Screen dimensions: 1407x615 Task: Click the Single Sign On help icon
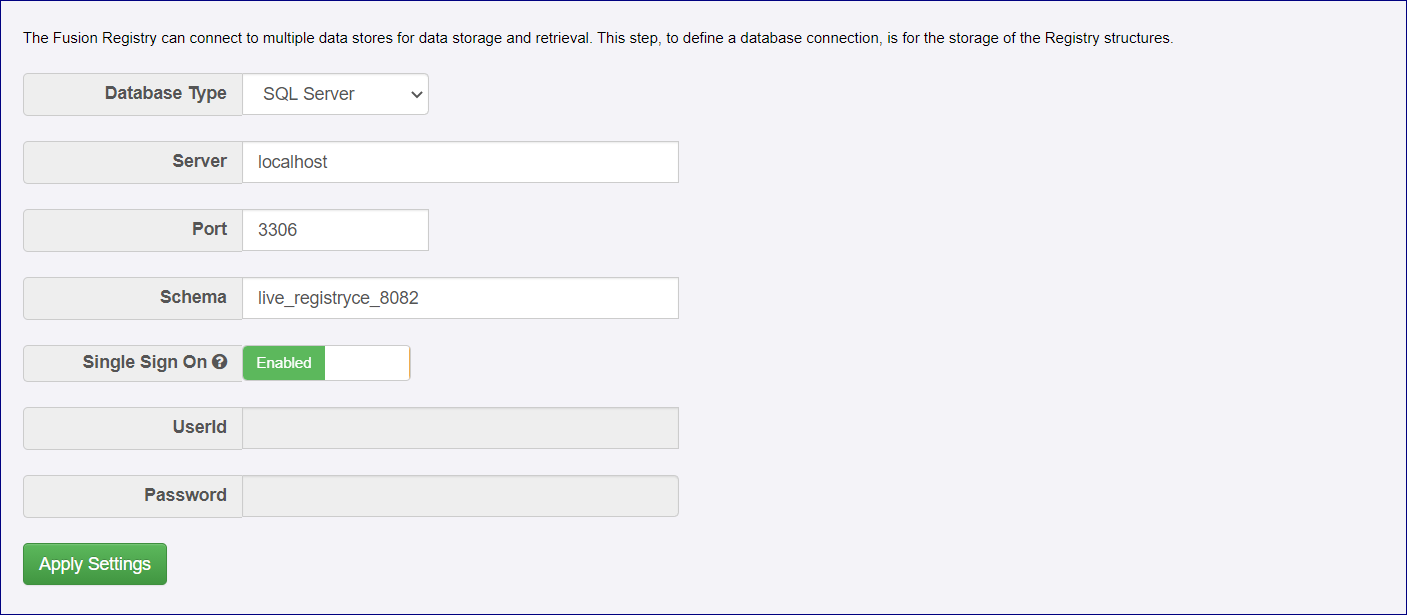(220, 363)
